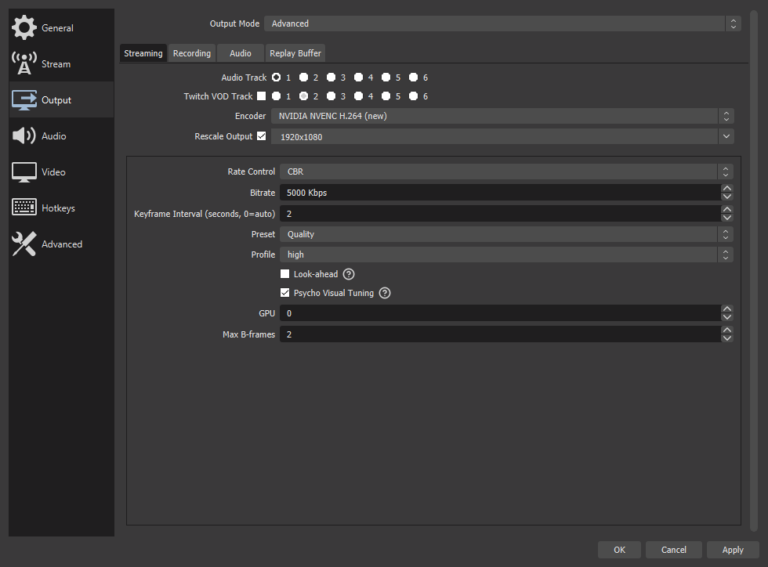Select Audio Track 5 radio button

(386, 77)
